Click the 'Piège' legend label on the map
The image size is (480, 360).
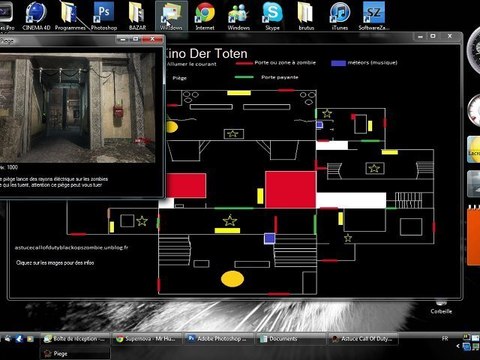[180, 78]
